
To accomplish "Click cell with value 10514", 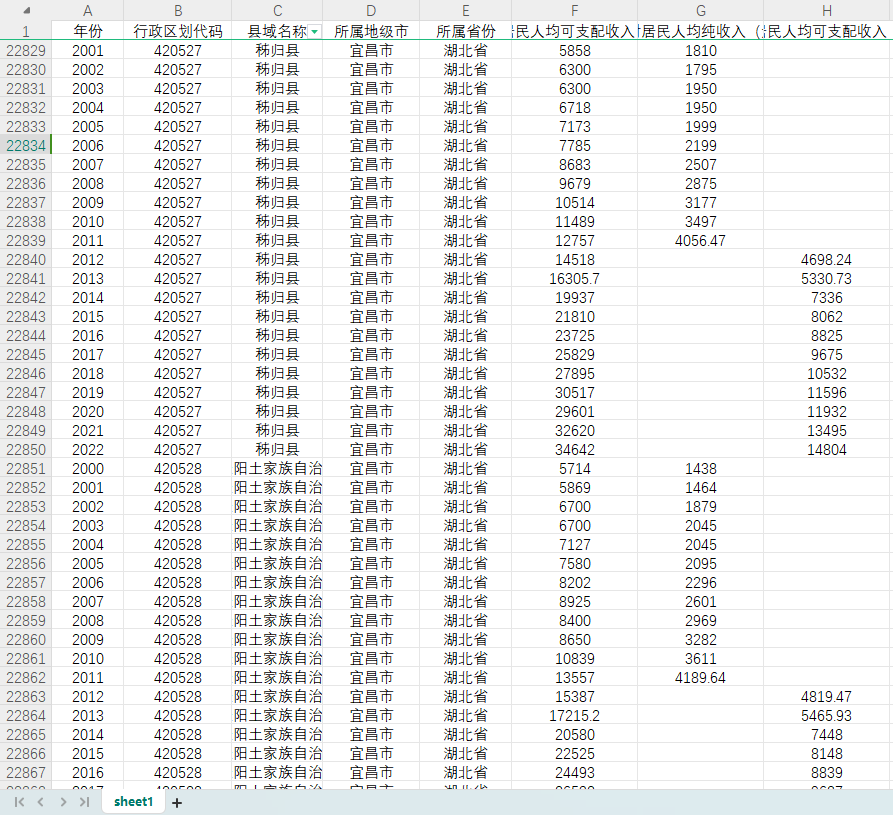I will [574, 203].
